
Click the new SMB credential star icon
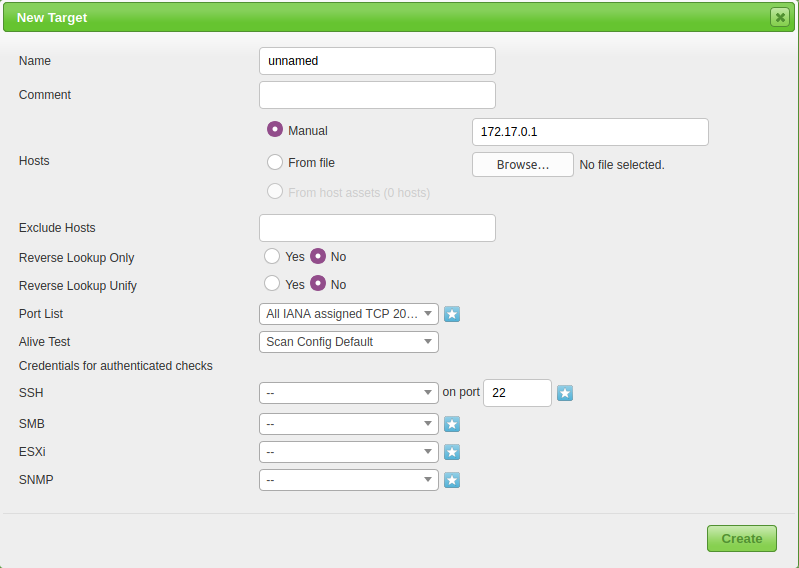pos(452,424)
